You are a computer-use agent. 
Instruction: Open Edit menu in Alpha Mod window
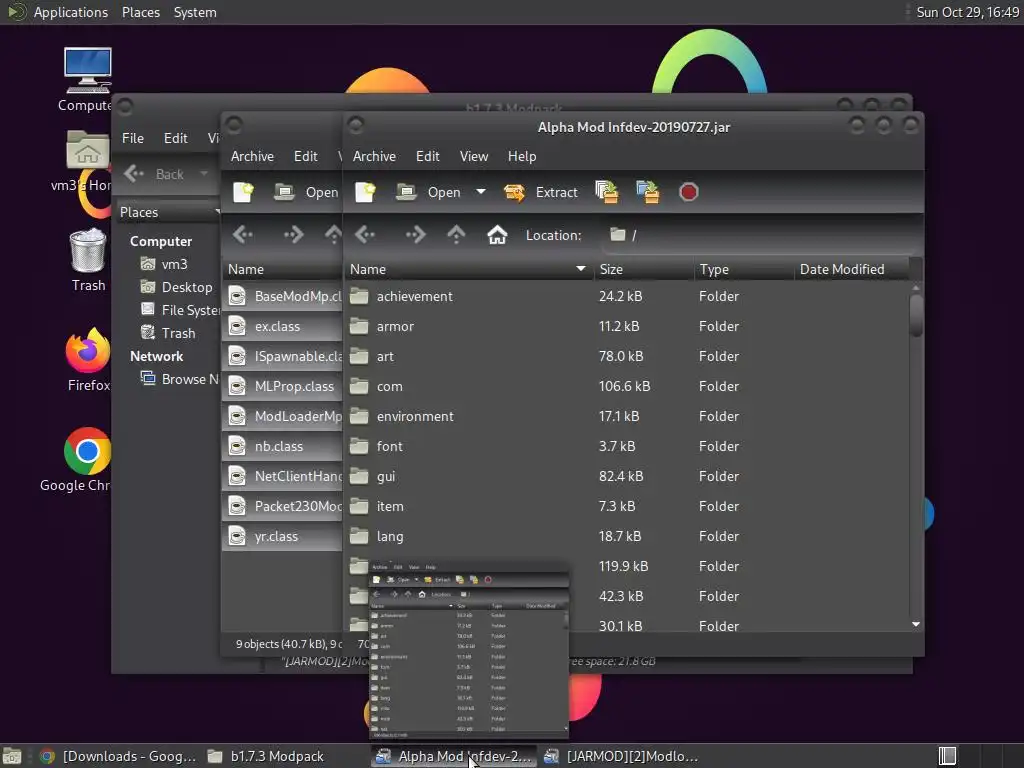click(x=428, y=156)
